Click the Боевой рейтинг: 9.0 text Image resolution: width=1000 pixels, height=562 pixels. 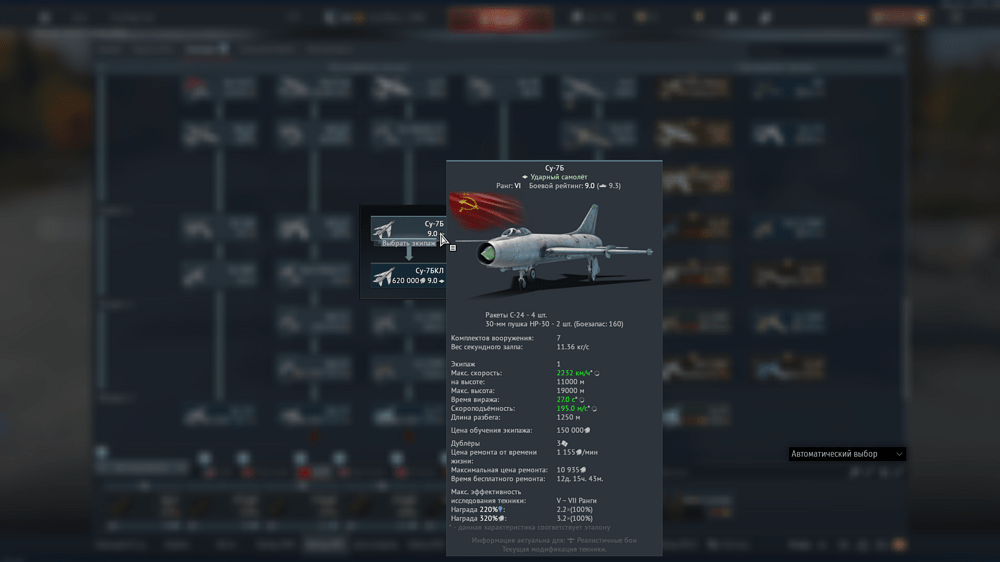tap(561, 186)
